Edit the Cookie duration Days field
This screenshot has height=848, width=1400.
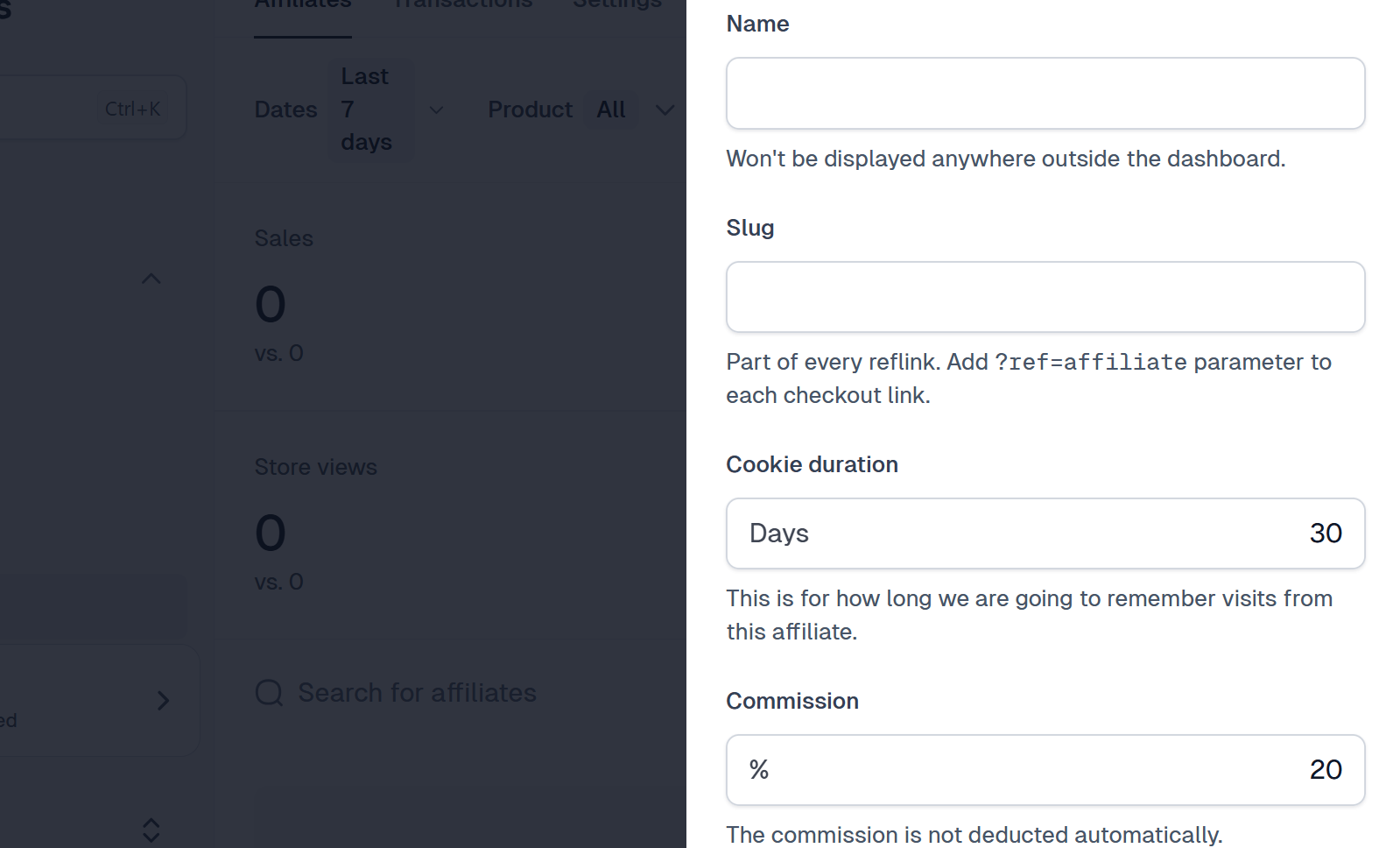coord(1045,534)
